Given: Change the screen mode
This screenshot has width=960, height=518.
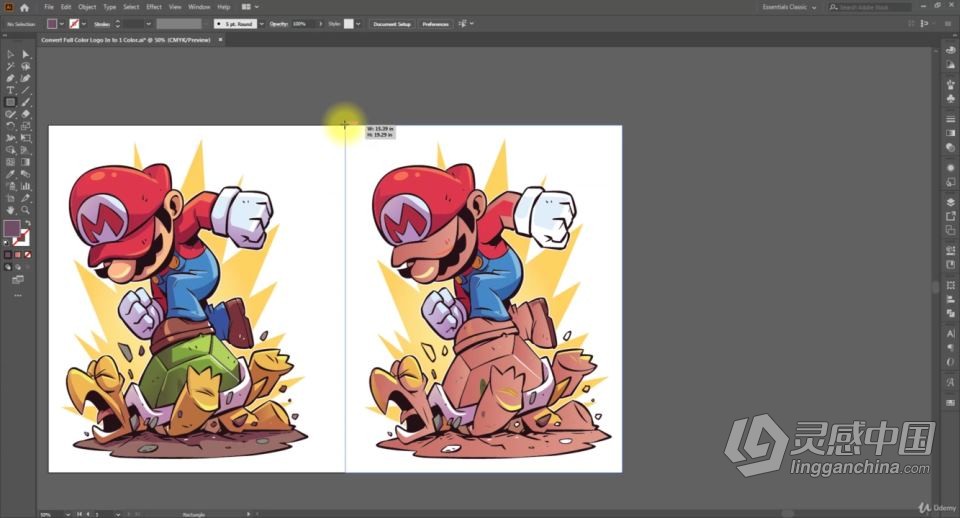Looking at the screenshot, I should [18, 280].
